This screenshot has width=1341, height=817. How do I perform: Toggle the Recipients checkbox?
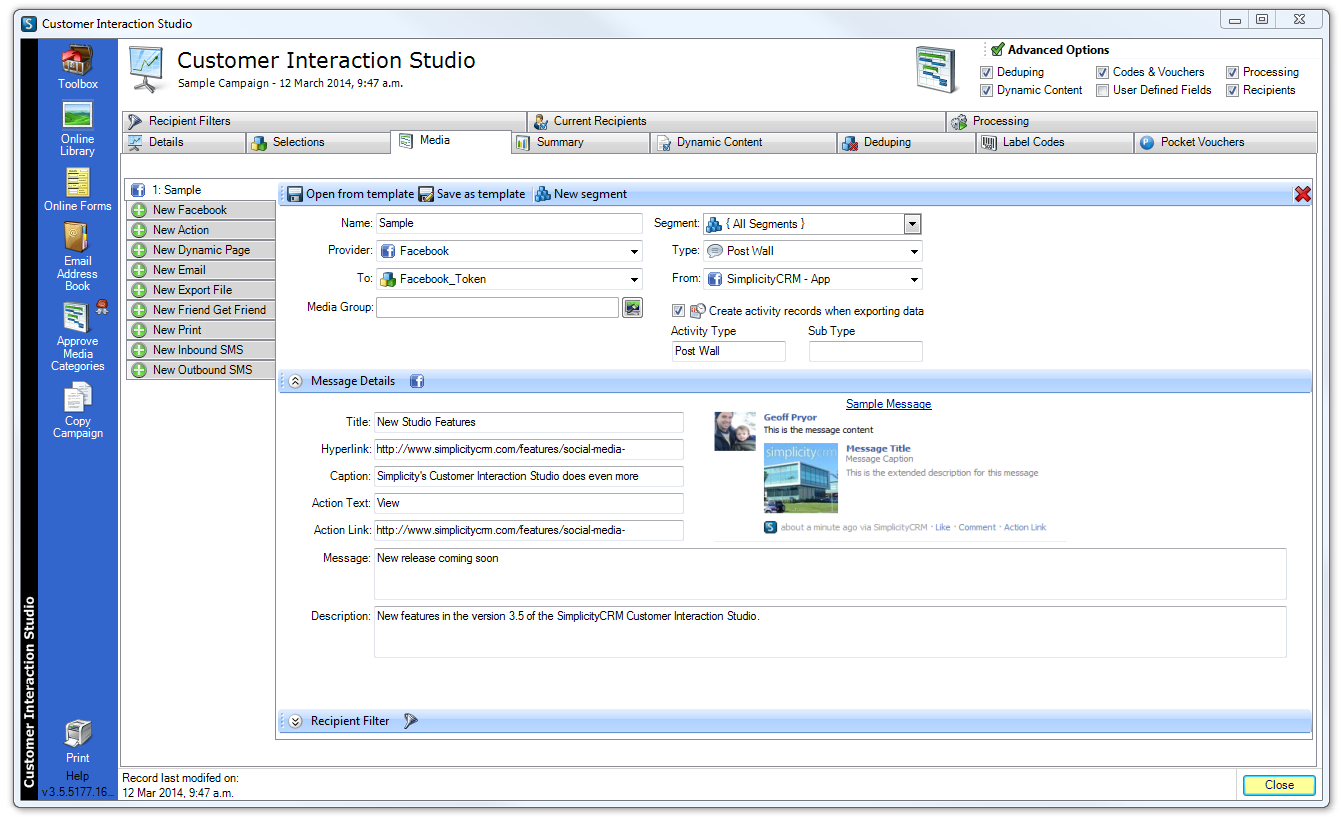pos(1232,90)
